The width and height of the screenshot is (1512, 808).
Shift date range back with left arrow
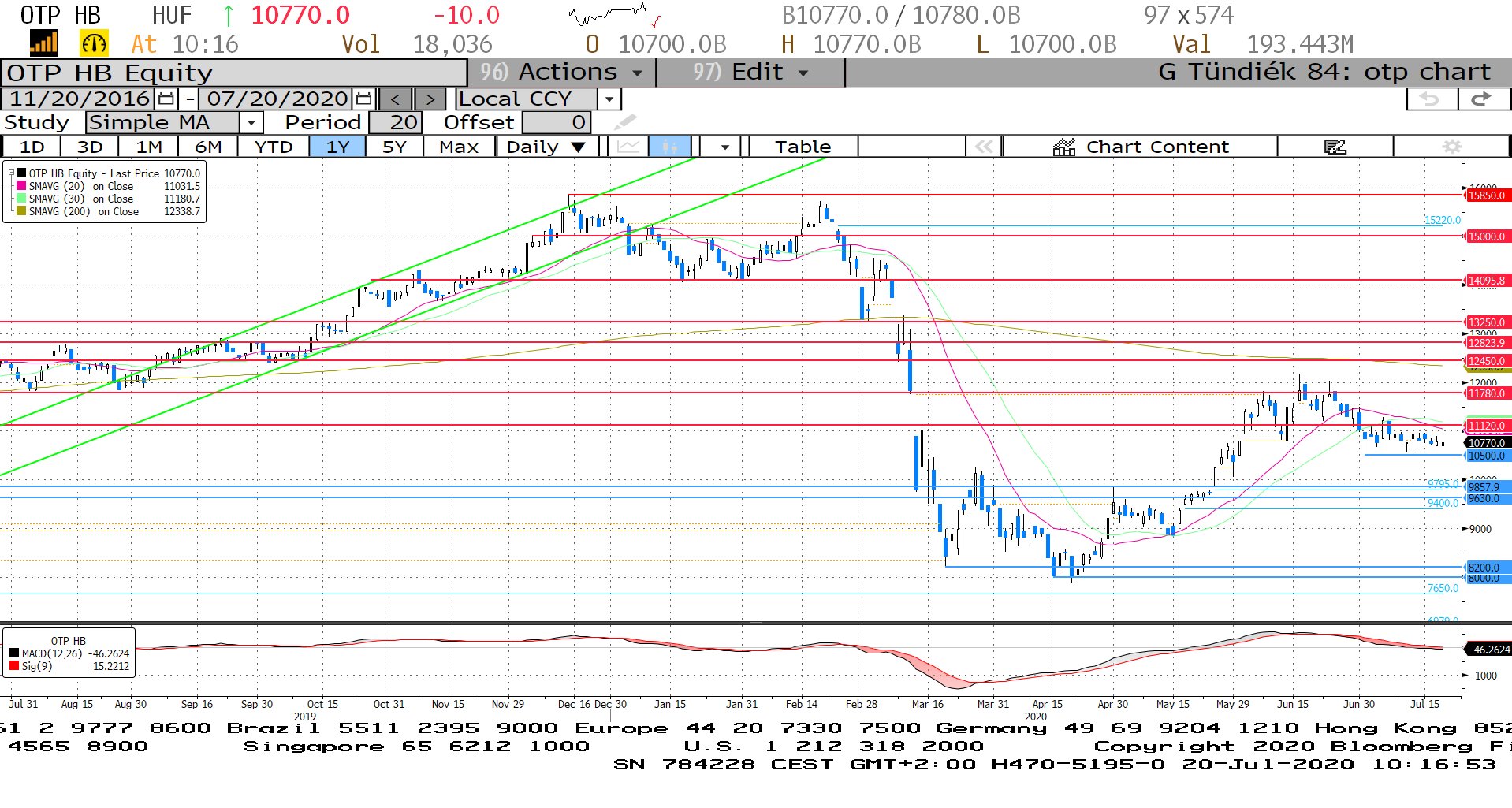click(395, 99)
